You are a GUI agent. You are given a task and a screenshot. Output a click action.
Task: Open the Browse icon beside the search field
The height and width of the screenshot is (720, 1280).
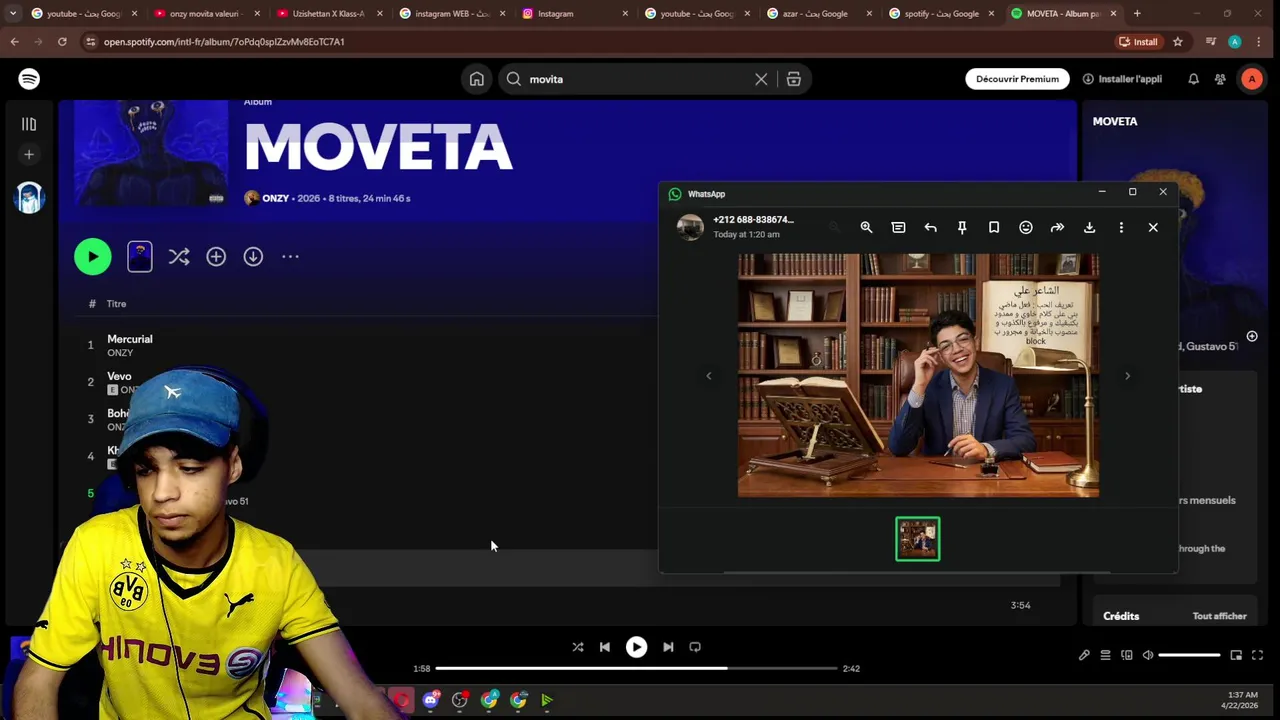(x=793, y=79)
